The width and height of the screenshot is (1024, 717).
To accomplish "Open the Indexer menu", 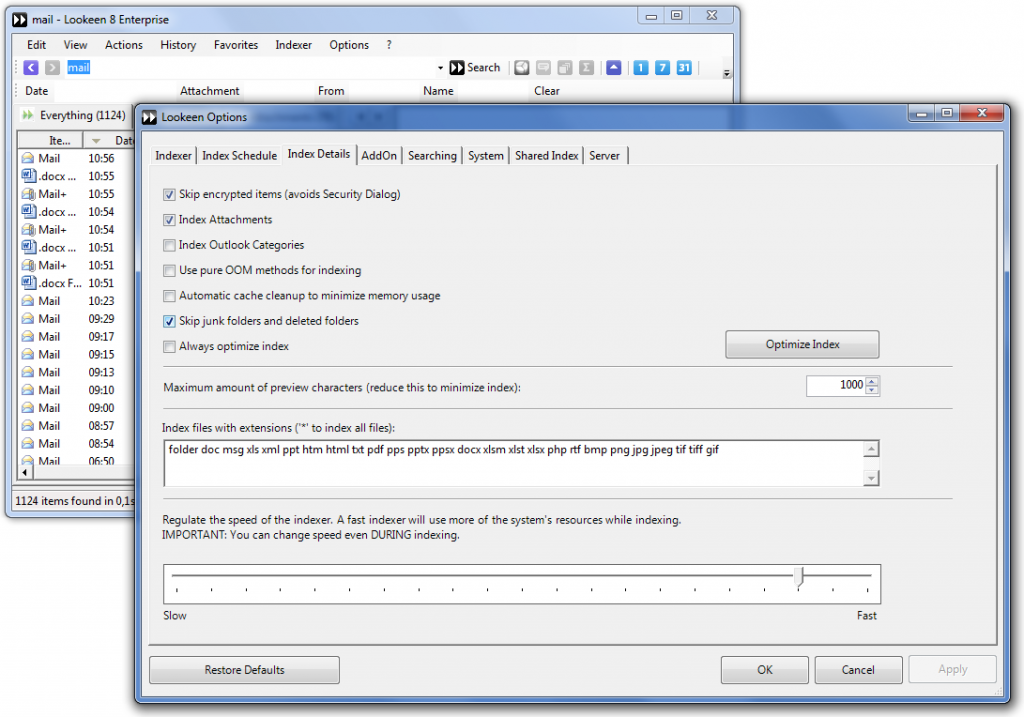I will pyautogui.click(x=293, y=45).
